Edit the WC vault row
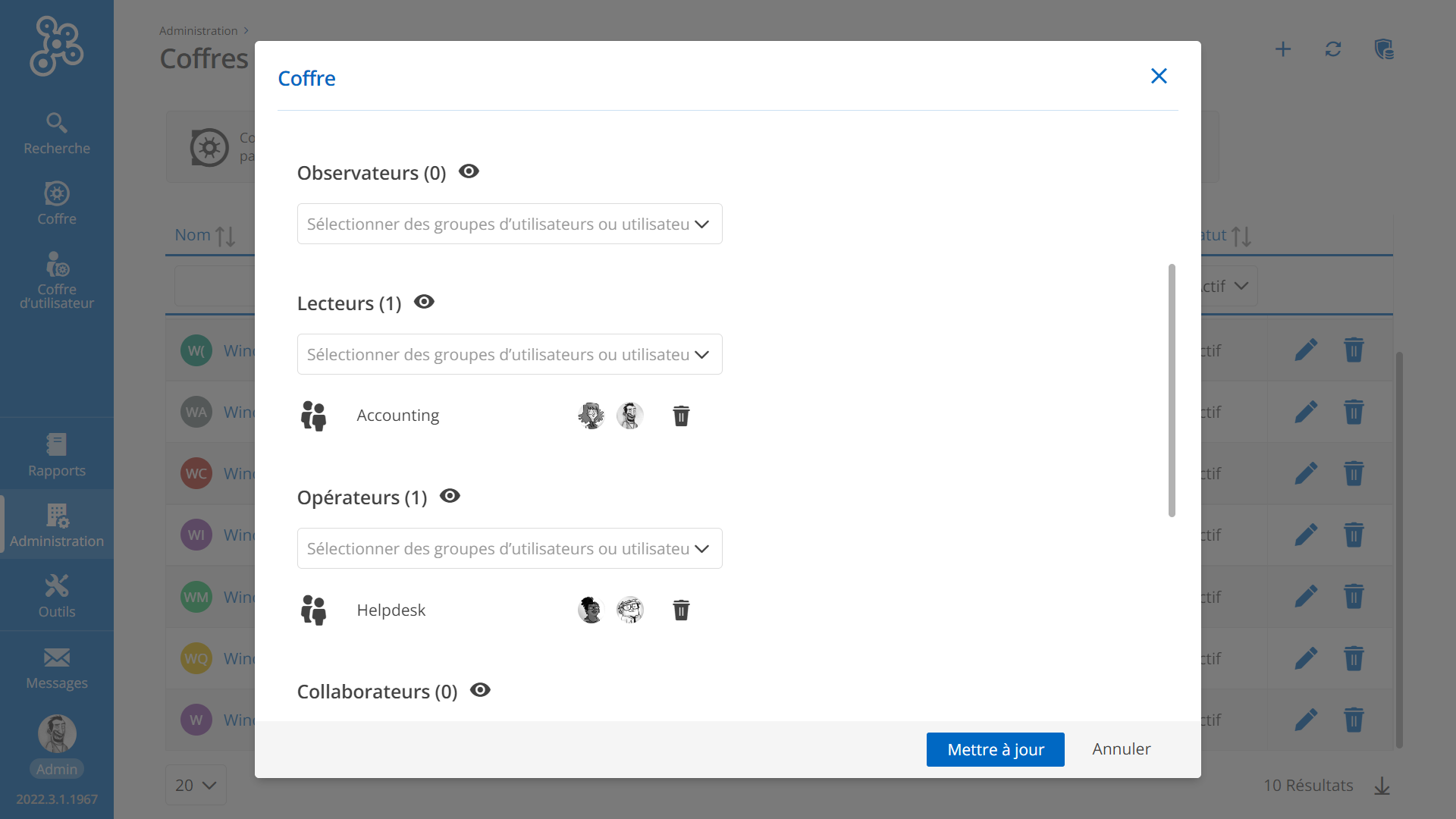 click(1305, 473)
